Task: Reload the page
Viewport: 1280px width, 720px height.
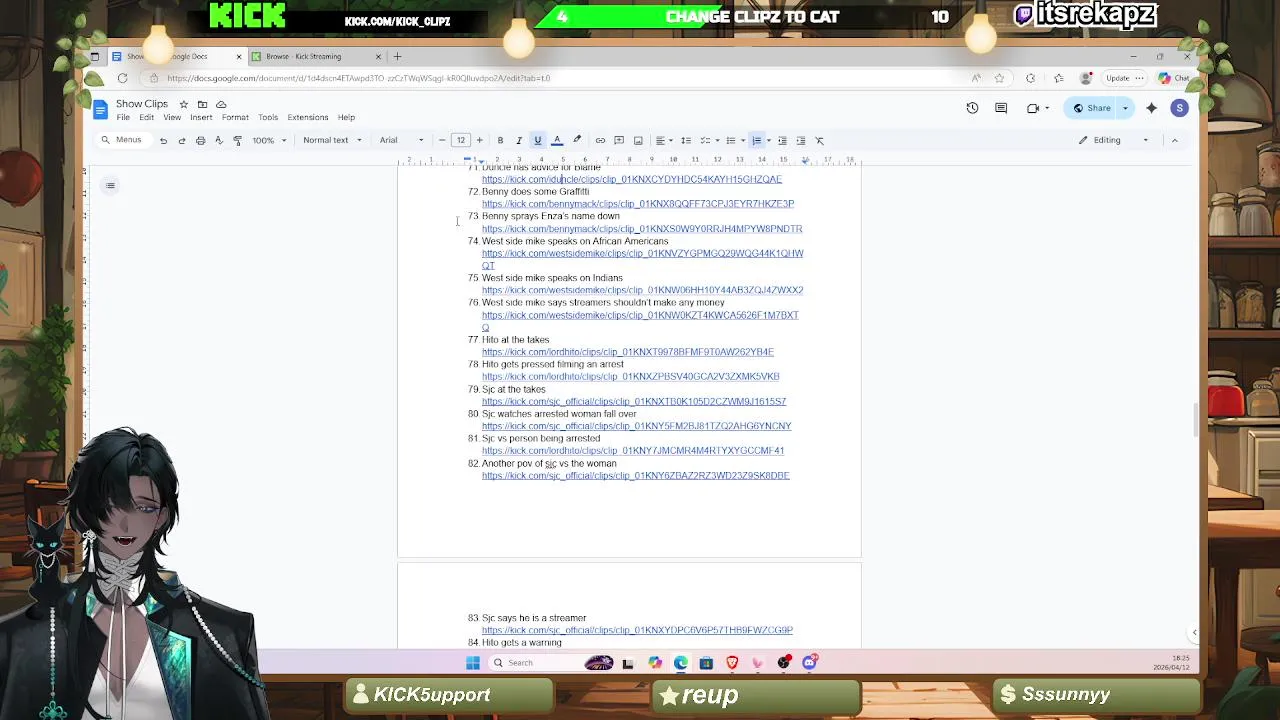Action: tap(122, 78)
